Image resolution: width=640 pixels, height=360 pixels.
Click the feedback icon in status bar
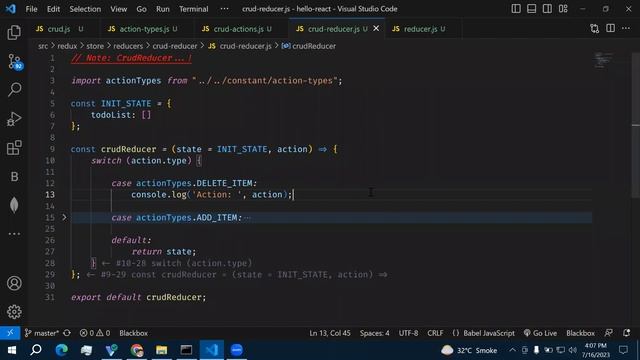(x=609, y=333)
